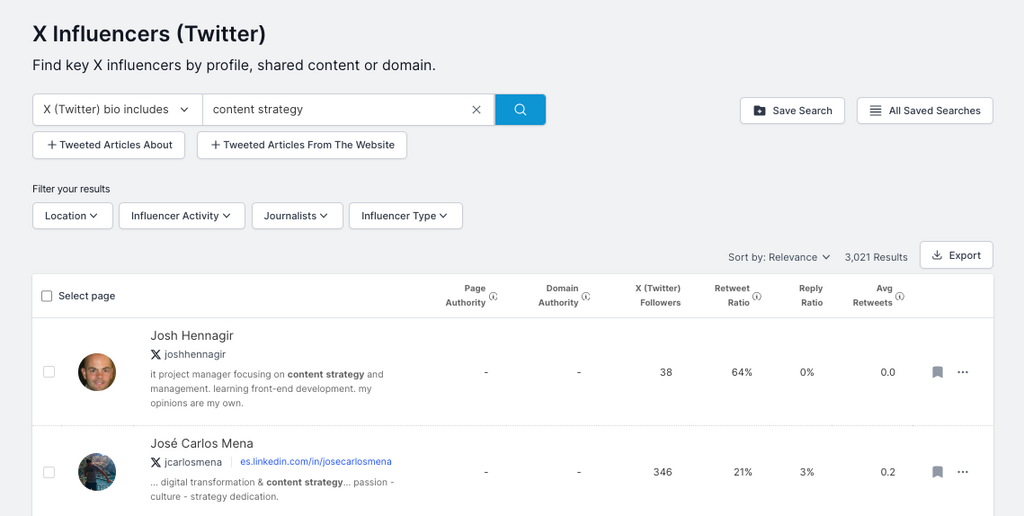1024x516 pixels.
Task: Open José Carlos Mena's LinkedIn link
Action: tap(316, 462)
